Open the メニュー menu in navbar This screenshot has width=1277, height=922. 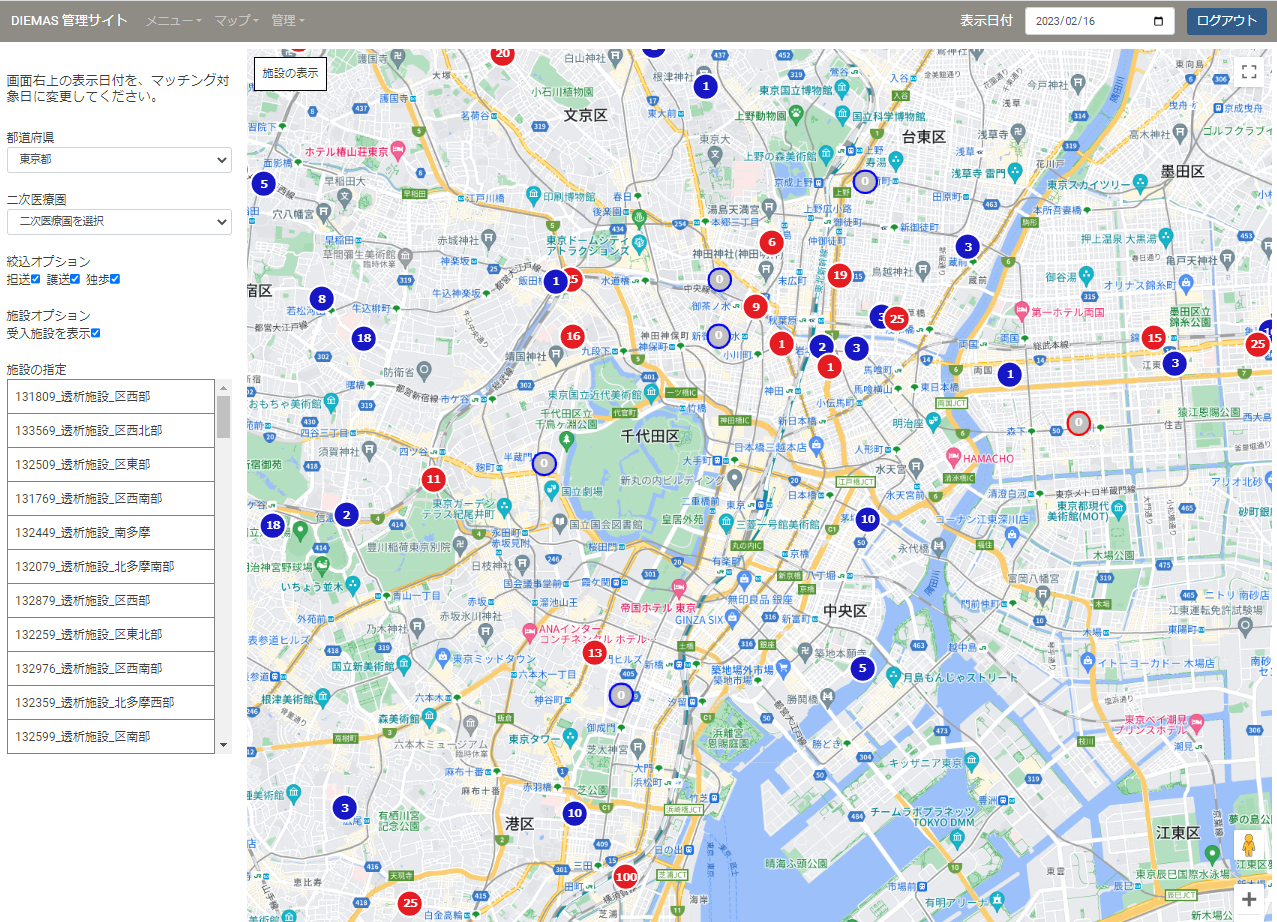coord(173,20)
